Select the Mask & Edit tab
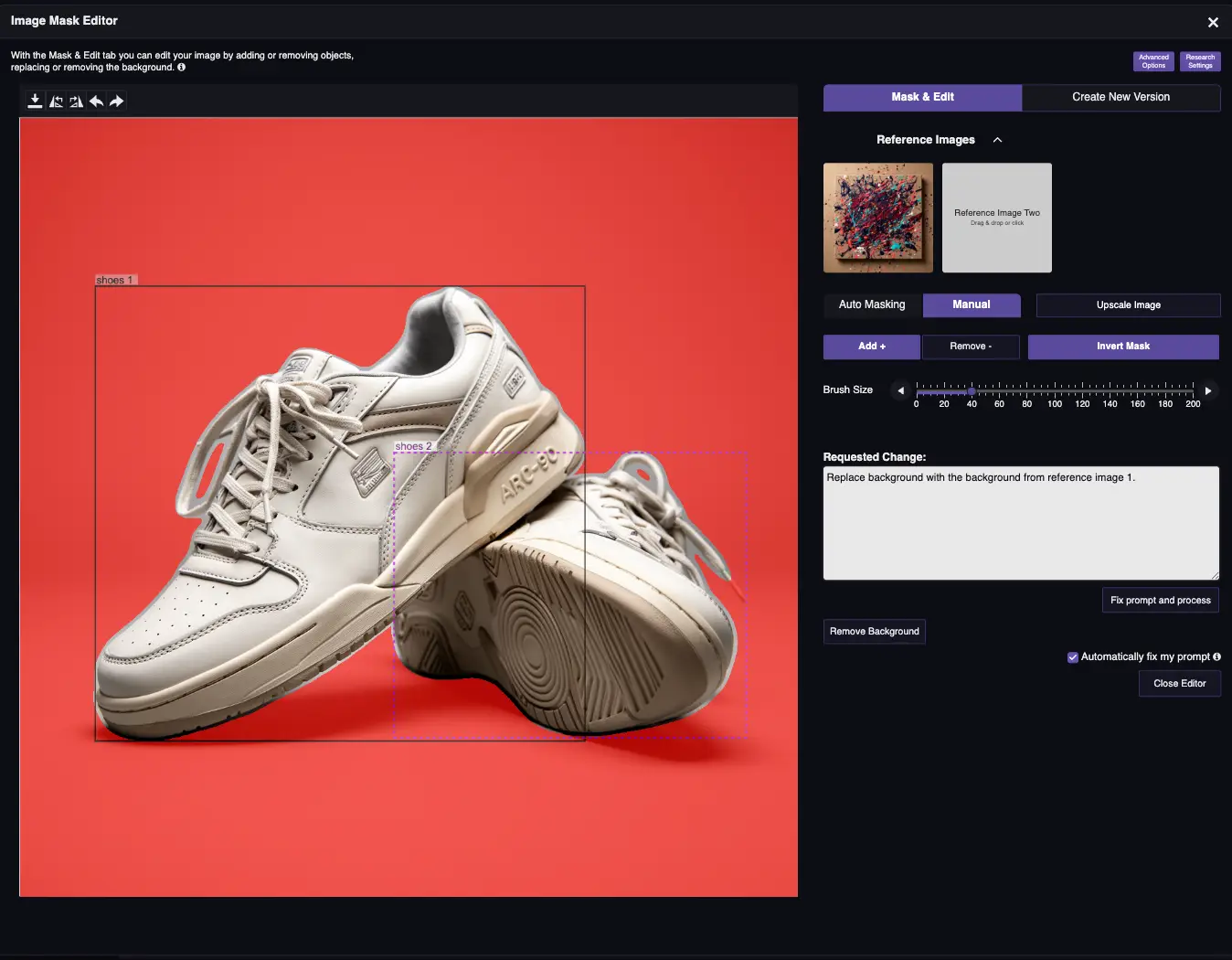Screen dimensions: 1232x960 point(922,97)
